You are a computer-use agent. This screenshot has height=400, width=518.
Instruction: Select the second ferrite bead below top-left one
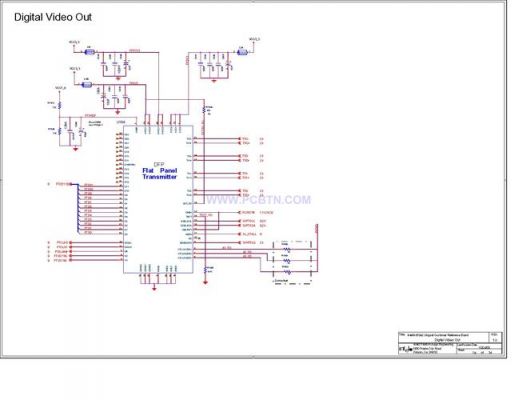(87, 85)
